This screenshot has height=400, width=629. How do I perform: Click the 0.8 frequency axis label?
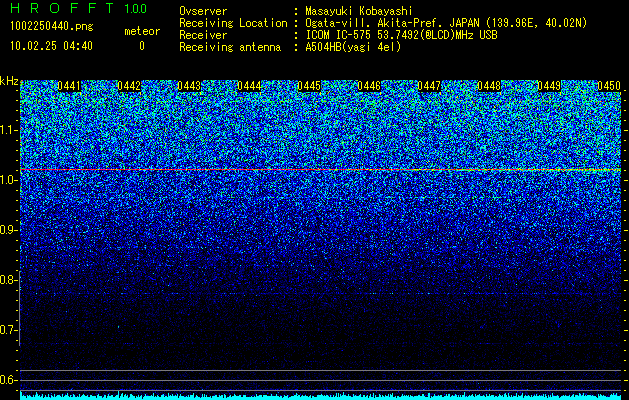8,280
